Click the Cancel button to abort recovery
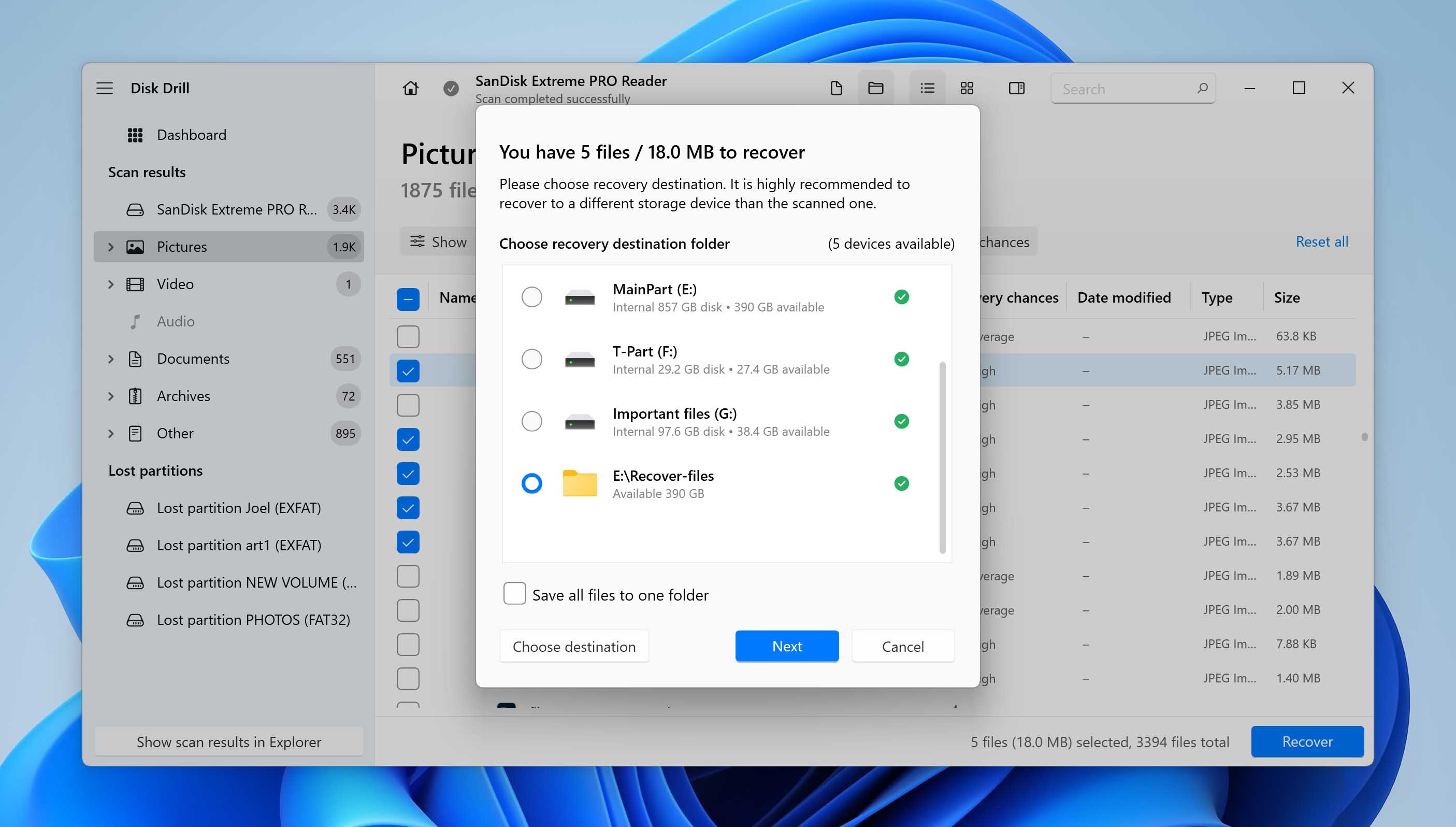 pyautogui.click(x=901, y=646)
